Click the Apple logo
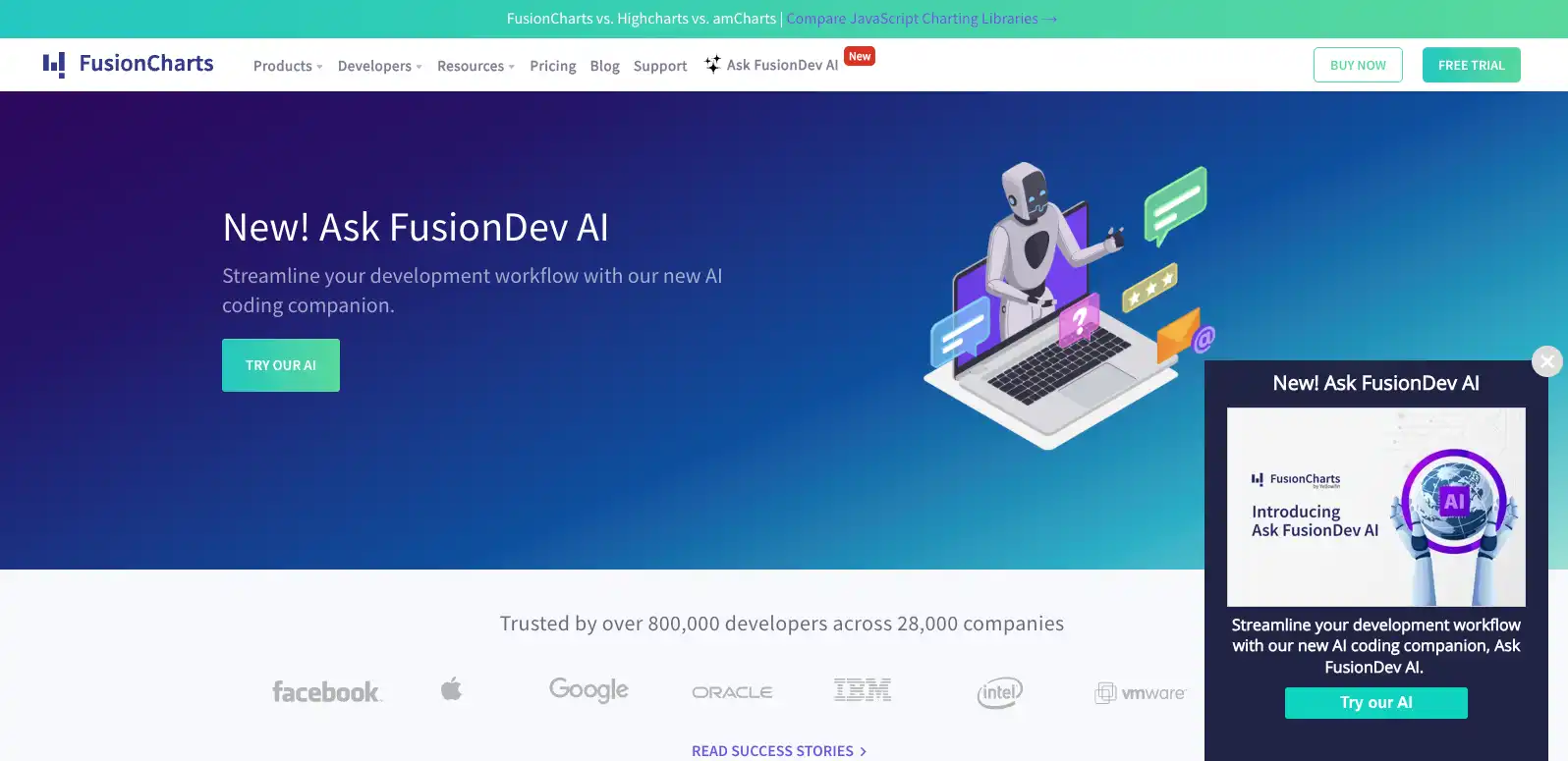Screen dimensions: 1568x761 tap(451, 689)
